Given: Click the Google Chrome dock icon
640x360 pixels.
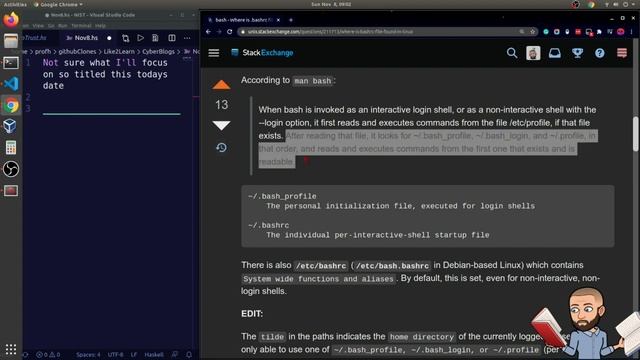Looking at the screenshot, I should point(11,105).
